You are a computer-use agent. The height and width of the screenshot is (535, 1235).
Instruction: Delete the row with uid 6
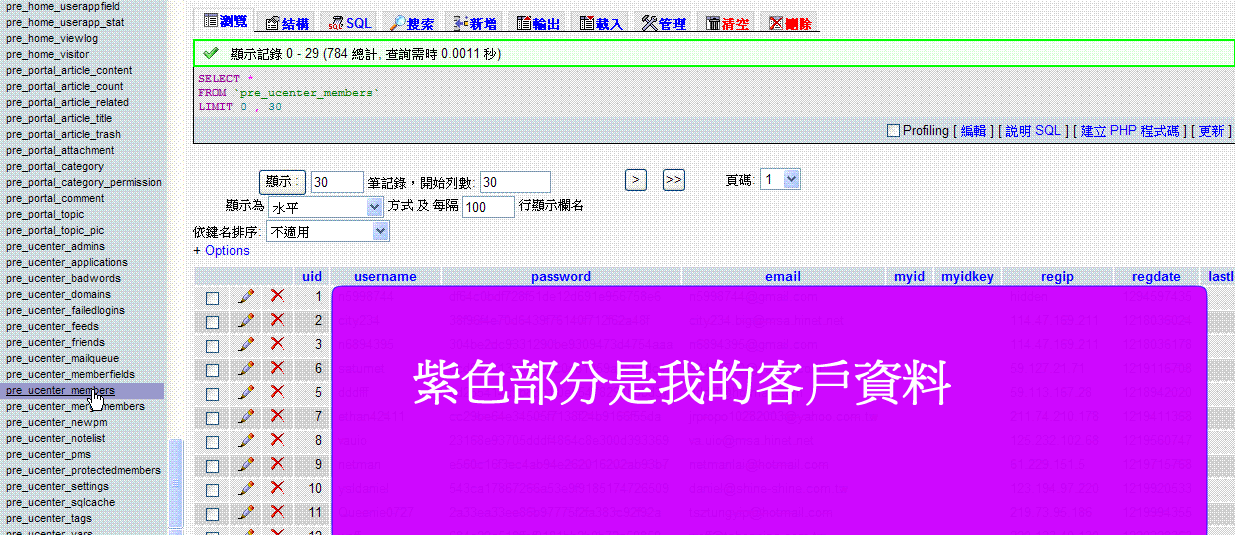[x=277, y=368]
